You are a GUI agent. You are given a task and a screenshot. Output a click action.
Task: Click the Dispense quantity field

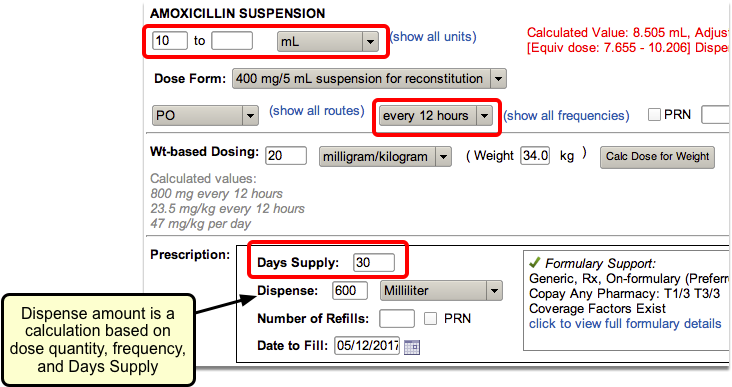click(x=350, y=291)
